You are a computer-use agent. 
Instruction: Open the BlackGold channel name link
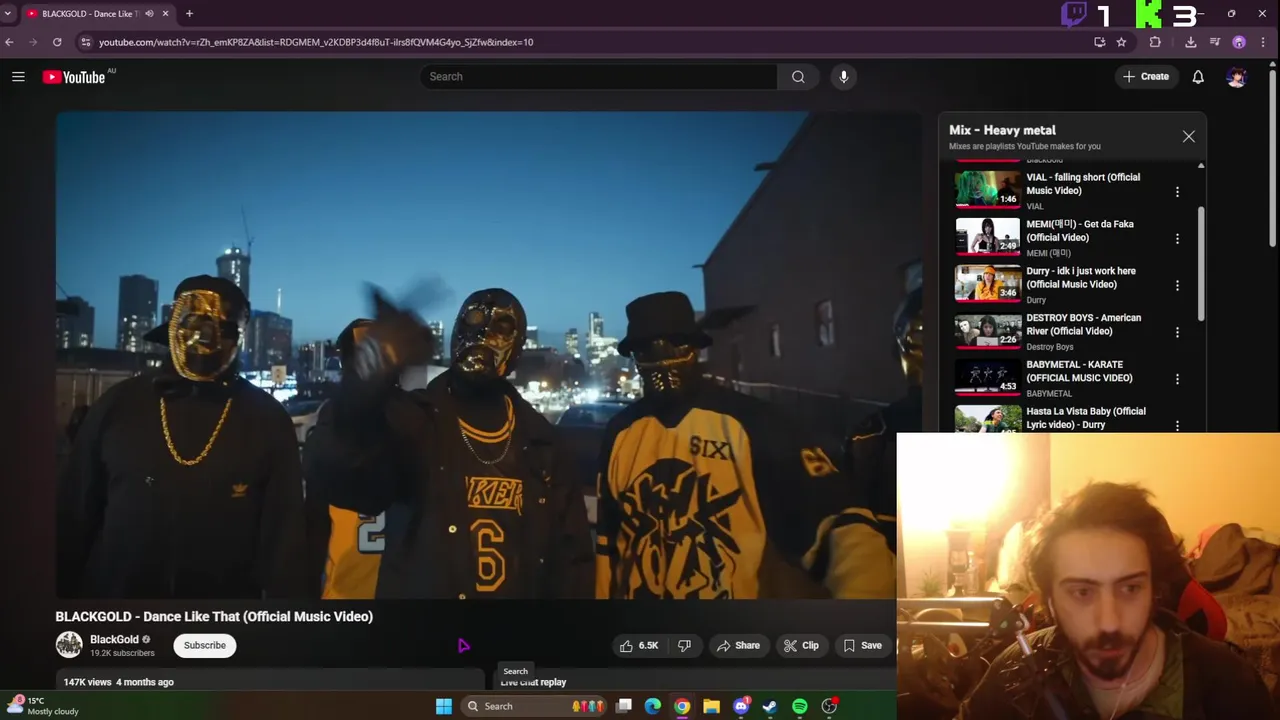pos(114,640)
